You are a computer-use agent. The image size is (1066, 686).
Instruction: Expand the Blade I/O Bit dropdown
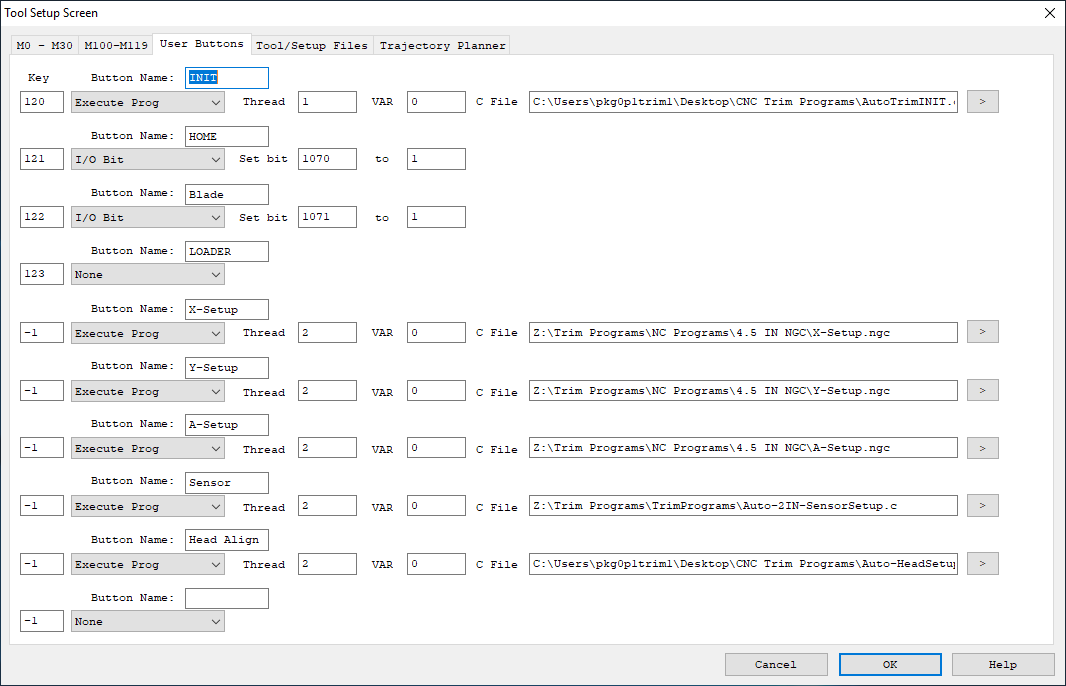point(147,218)
